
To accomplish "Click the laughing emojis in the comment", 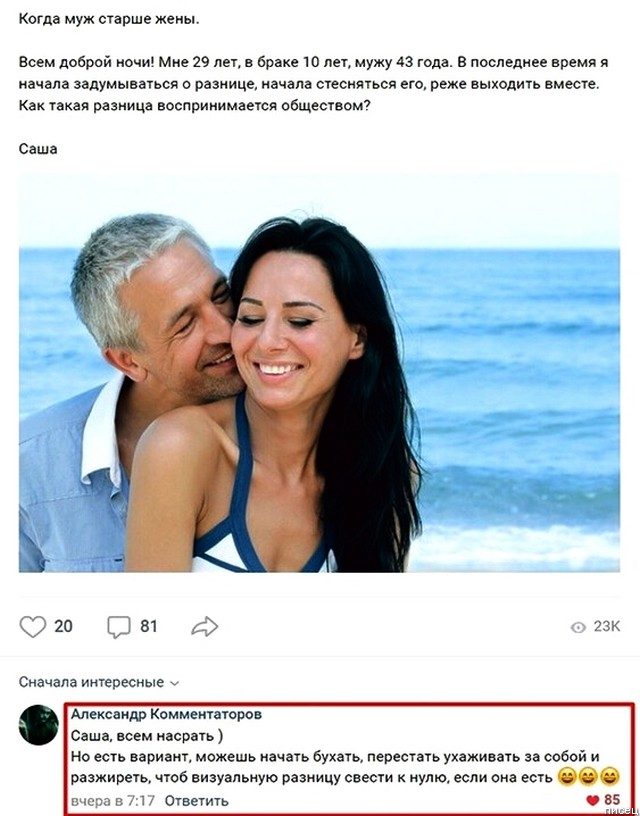I will [588, 777].
